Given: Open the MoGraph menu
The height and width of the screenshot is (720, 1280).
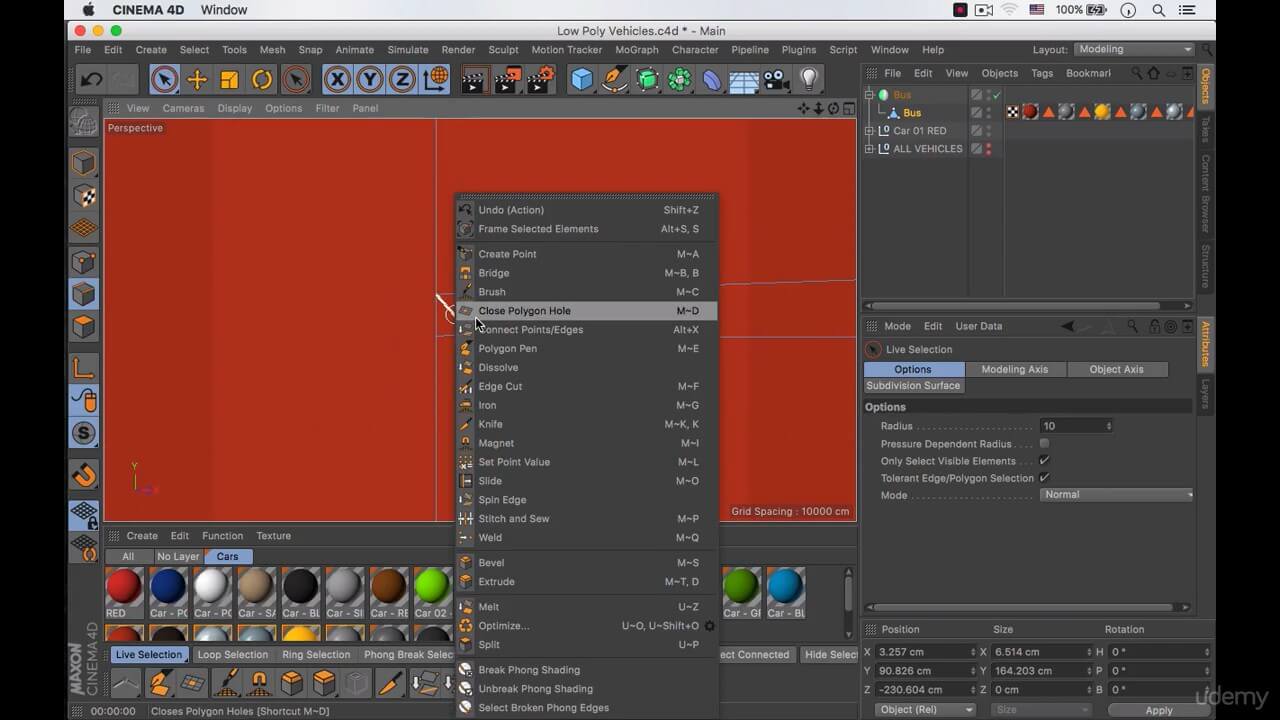Looking at the screenshot, I should coord(636,50).
